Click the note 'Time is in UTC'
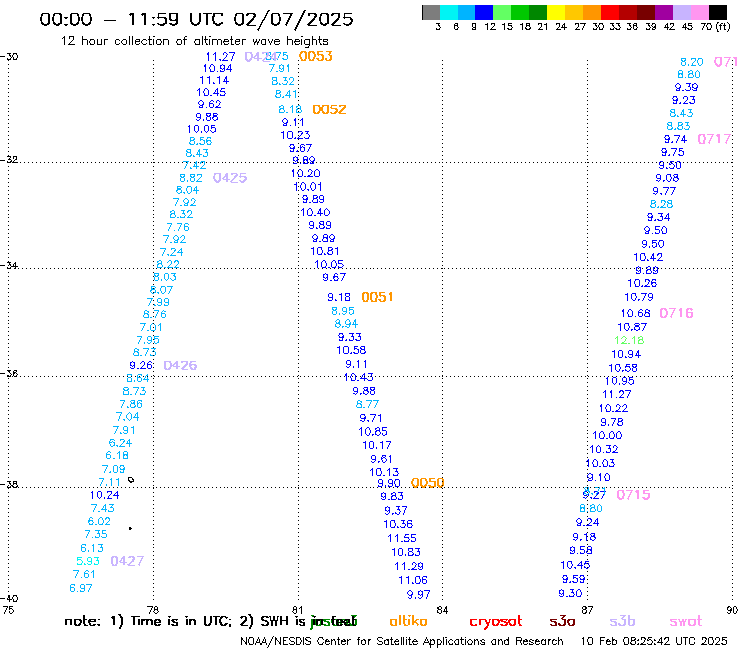The width and height of the screenshot is (740, 650). pos(181,621)
